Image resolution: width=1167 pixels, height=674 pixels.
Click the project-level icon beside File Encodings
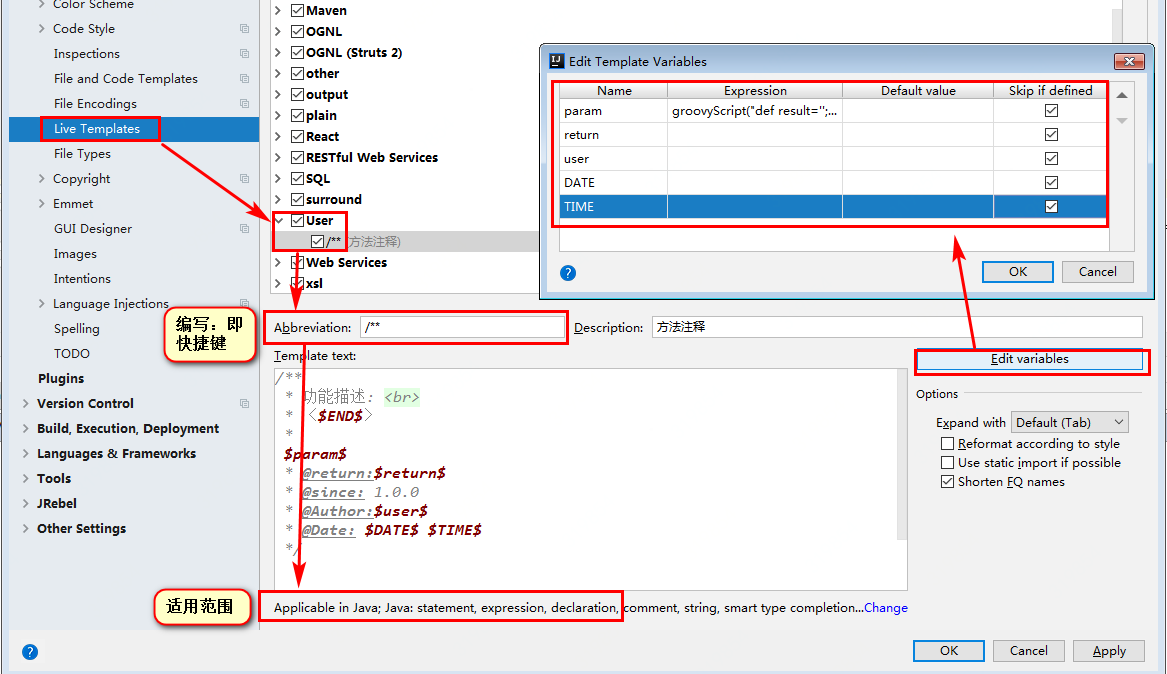(x=245, y=104)
